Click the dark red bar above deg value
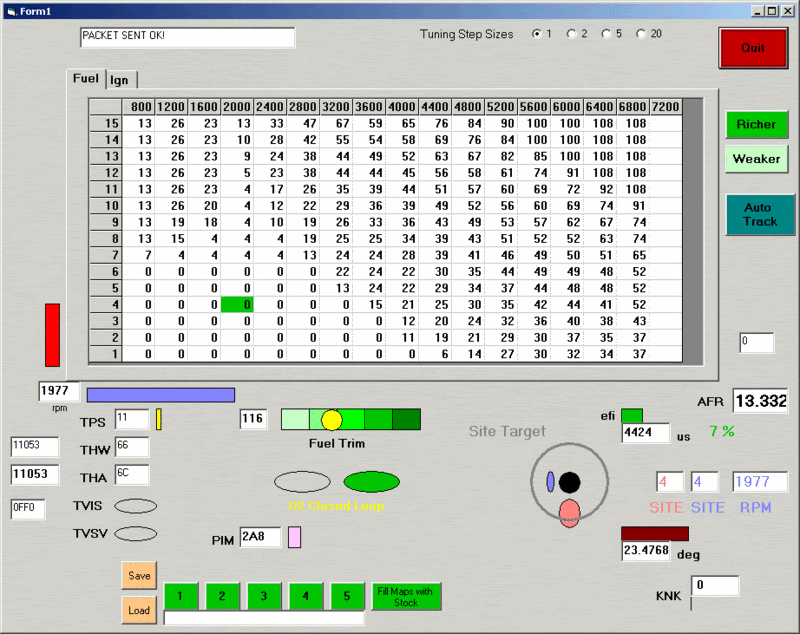Viewport: 800px width, 634px height. (655, 534)
